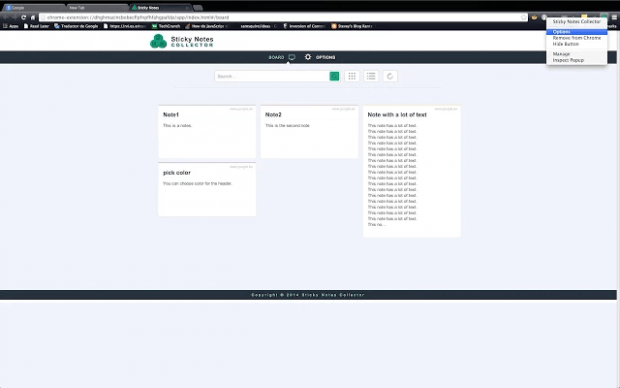Screen dimensions: 620x388
Task: Click the address bar URL
Action: (138, 17)
